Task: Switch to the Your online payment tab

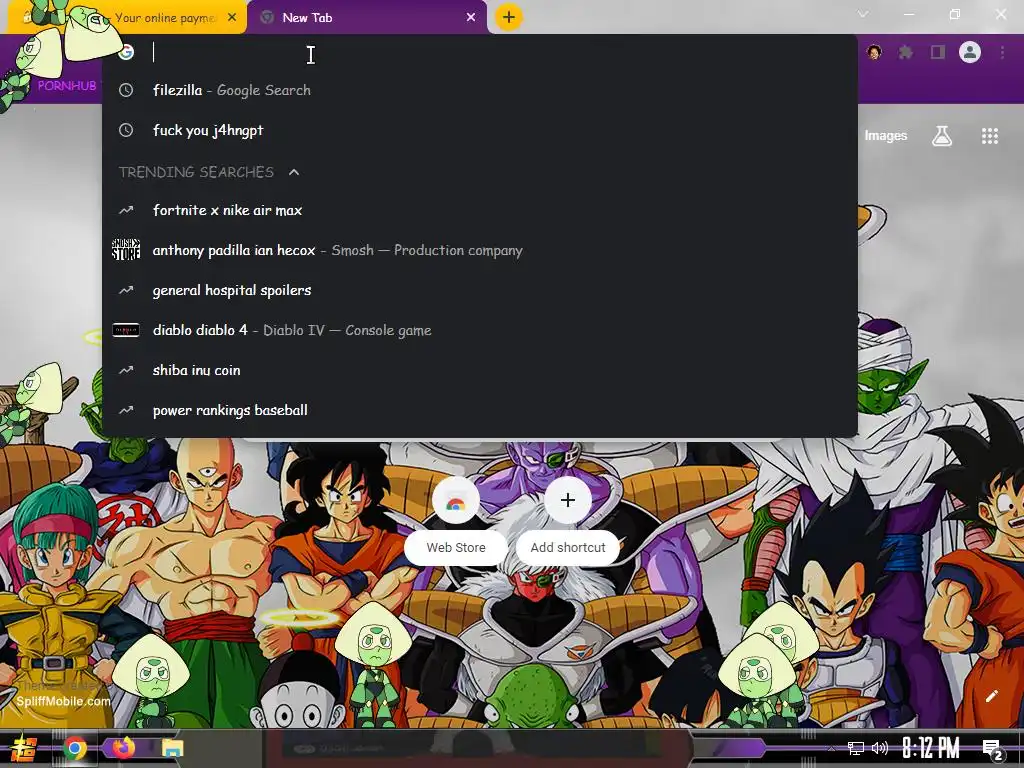Action: 127,18
